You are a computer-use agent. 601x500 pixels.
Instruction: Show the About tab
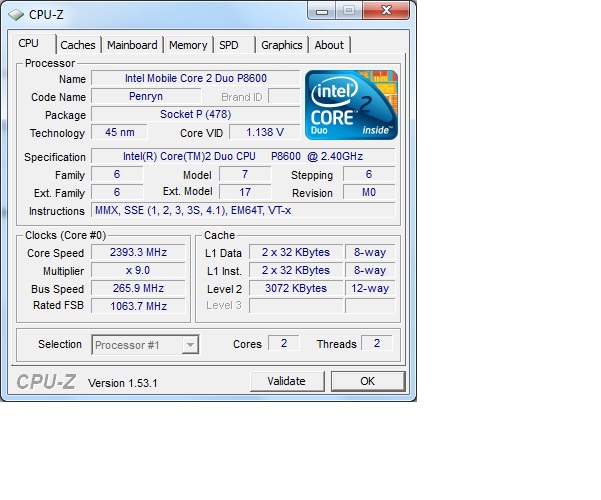click(x=329, y=45)
